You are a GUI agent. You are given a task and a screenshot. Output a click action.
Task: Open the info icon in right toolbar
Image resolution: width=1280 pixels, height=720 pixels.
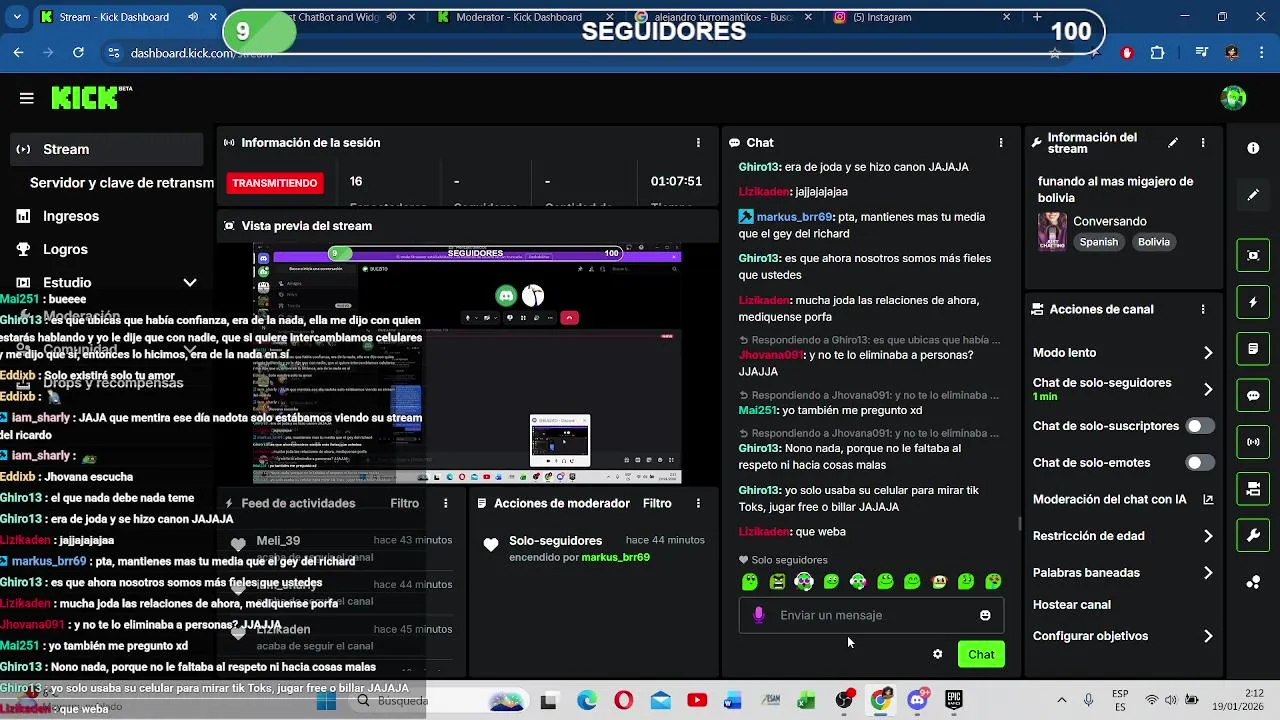click(1253, 148)
